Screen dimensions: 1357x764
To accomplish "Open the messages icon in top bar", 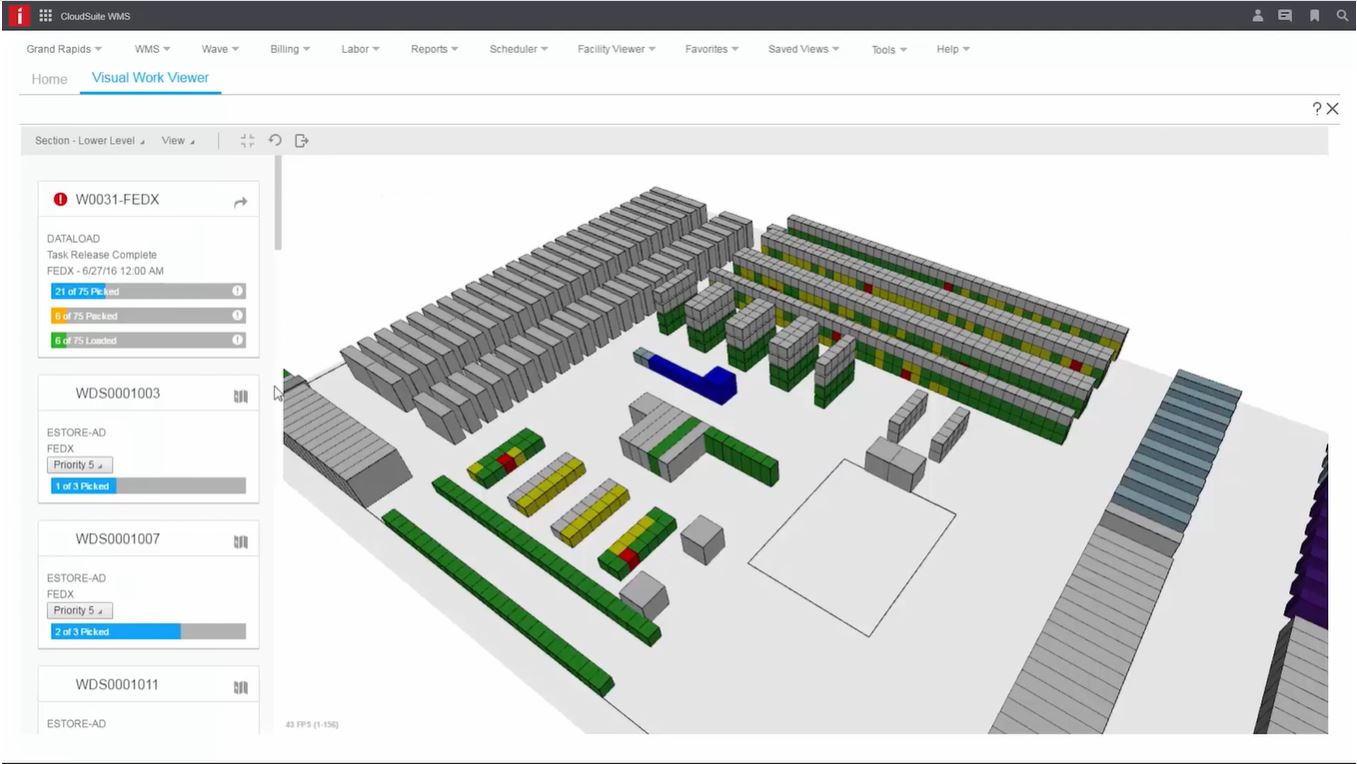I will click(x=1285, y=15).
